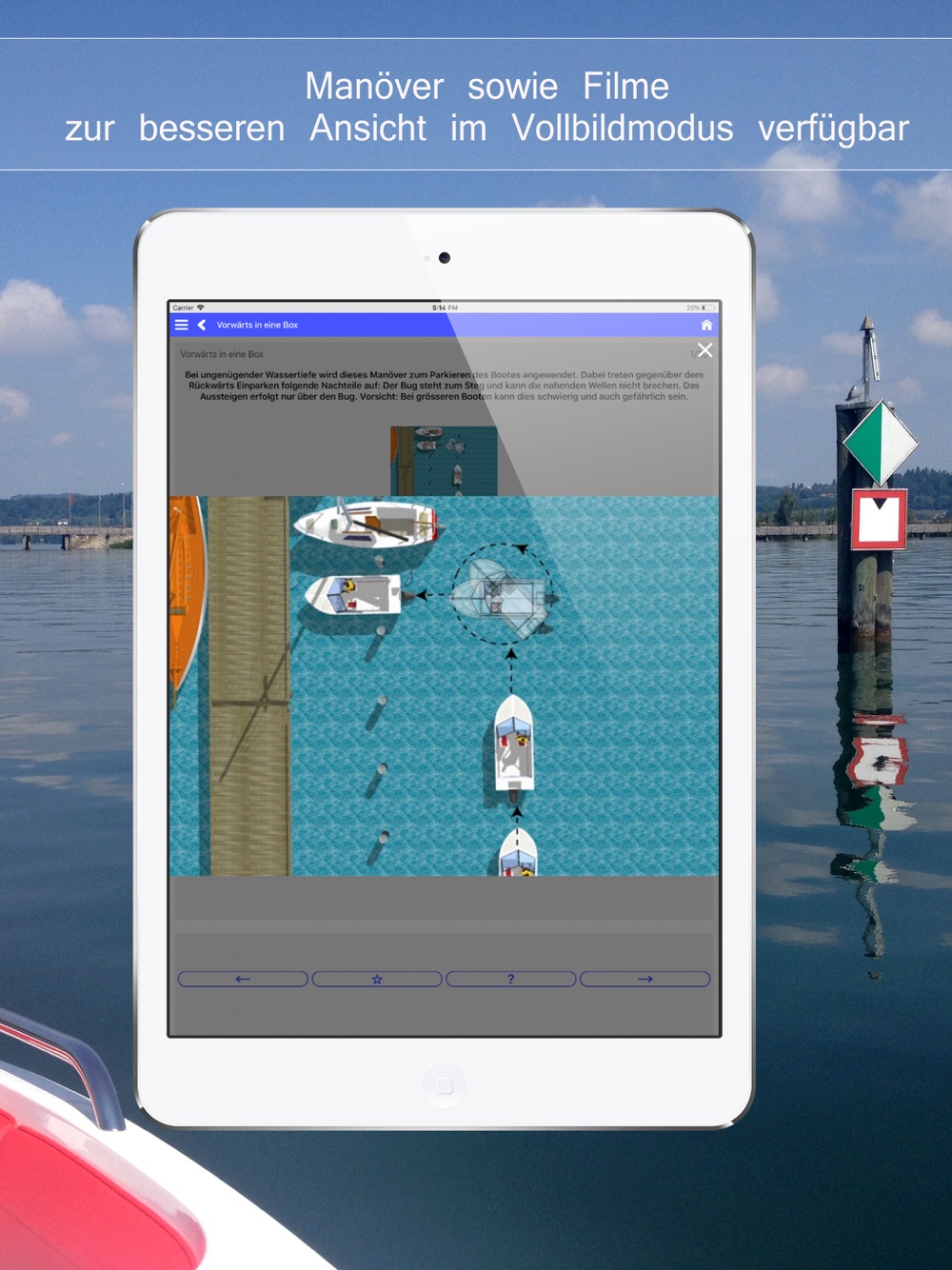Select the gray heading "Vorwärts in eine Box"
952x1270 pixels.
tap(222, 354)
